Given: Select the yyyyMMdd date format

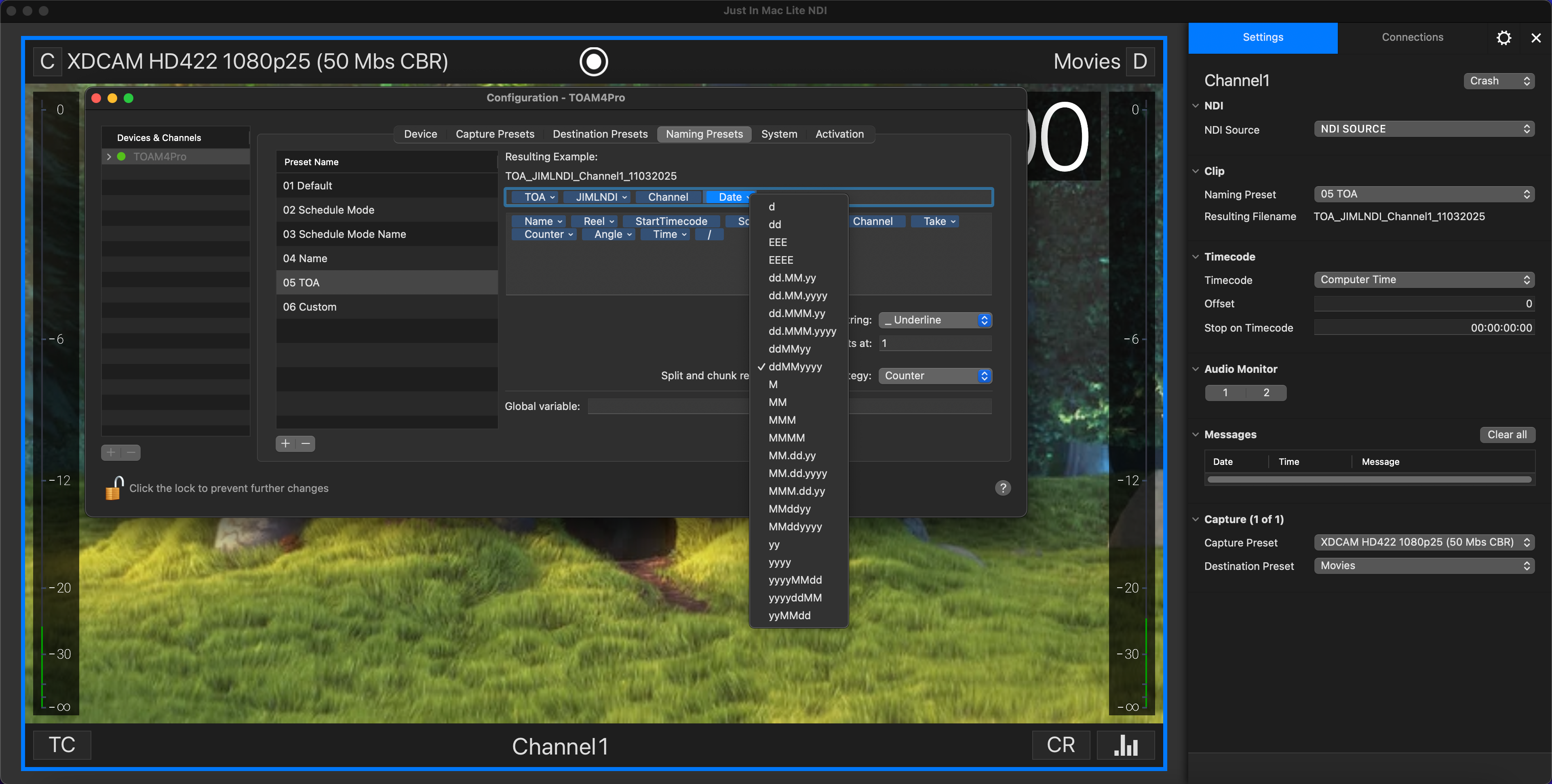Looking at the screenshot, I should pos(798,580).
